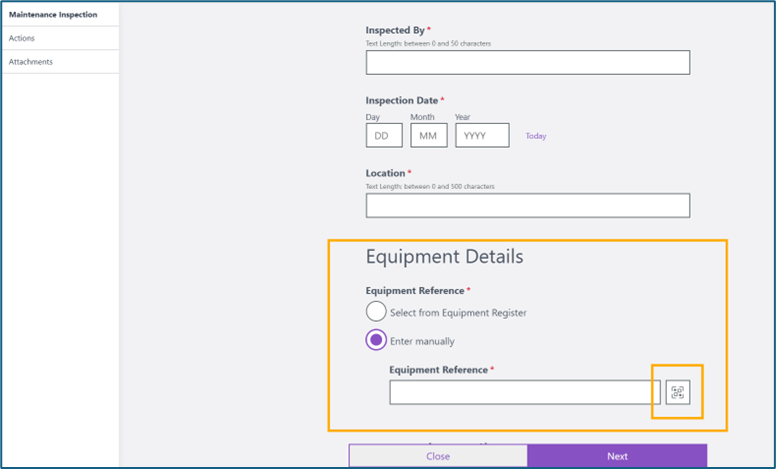The height and width of the screenshot is (469, 776).
Task: Click the scan barcode icon beside Equipment Reference
Action: (678, 392)
